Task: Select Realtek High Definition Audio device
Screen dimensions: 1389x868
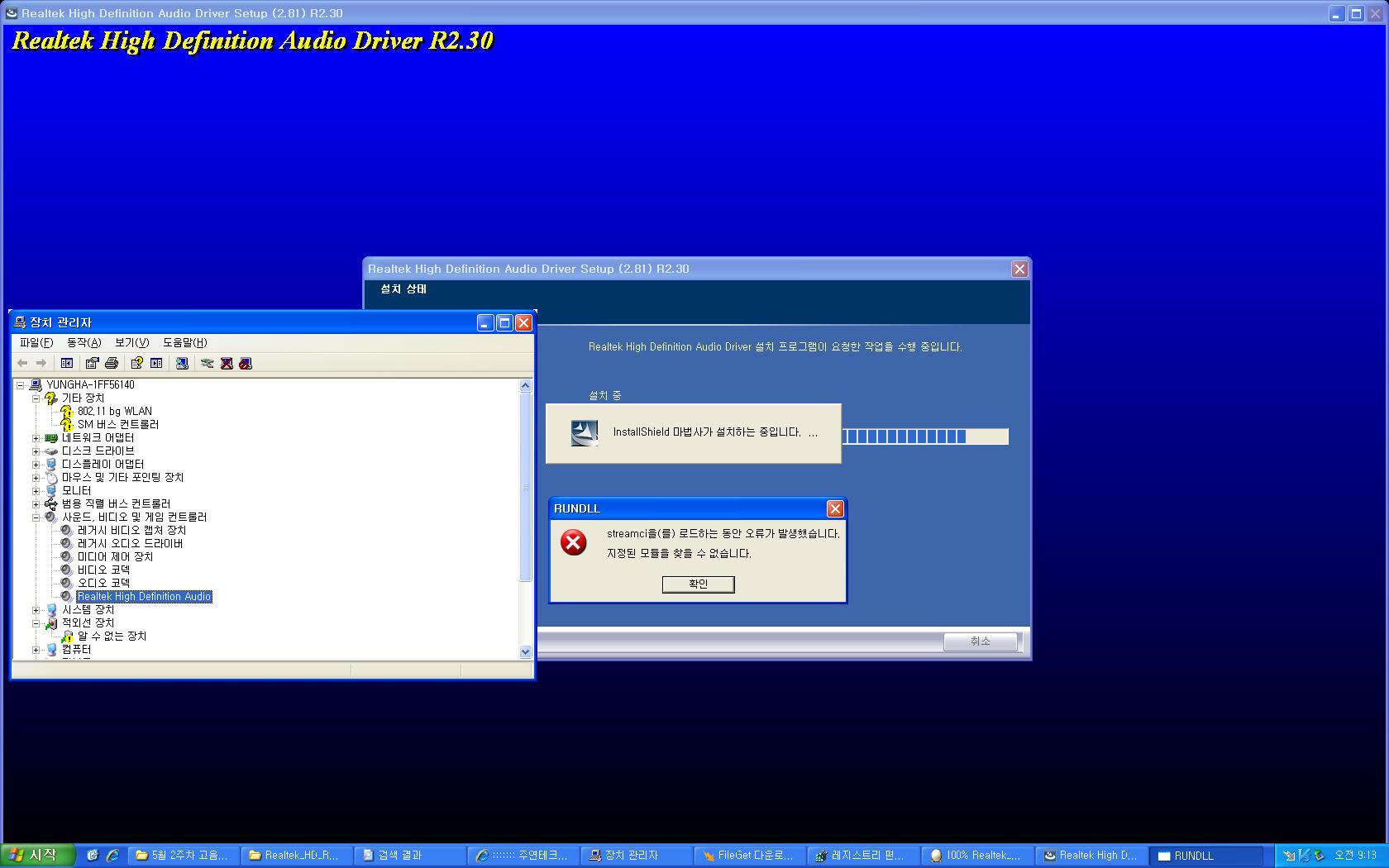Action: tap(145, 596)
